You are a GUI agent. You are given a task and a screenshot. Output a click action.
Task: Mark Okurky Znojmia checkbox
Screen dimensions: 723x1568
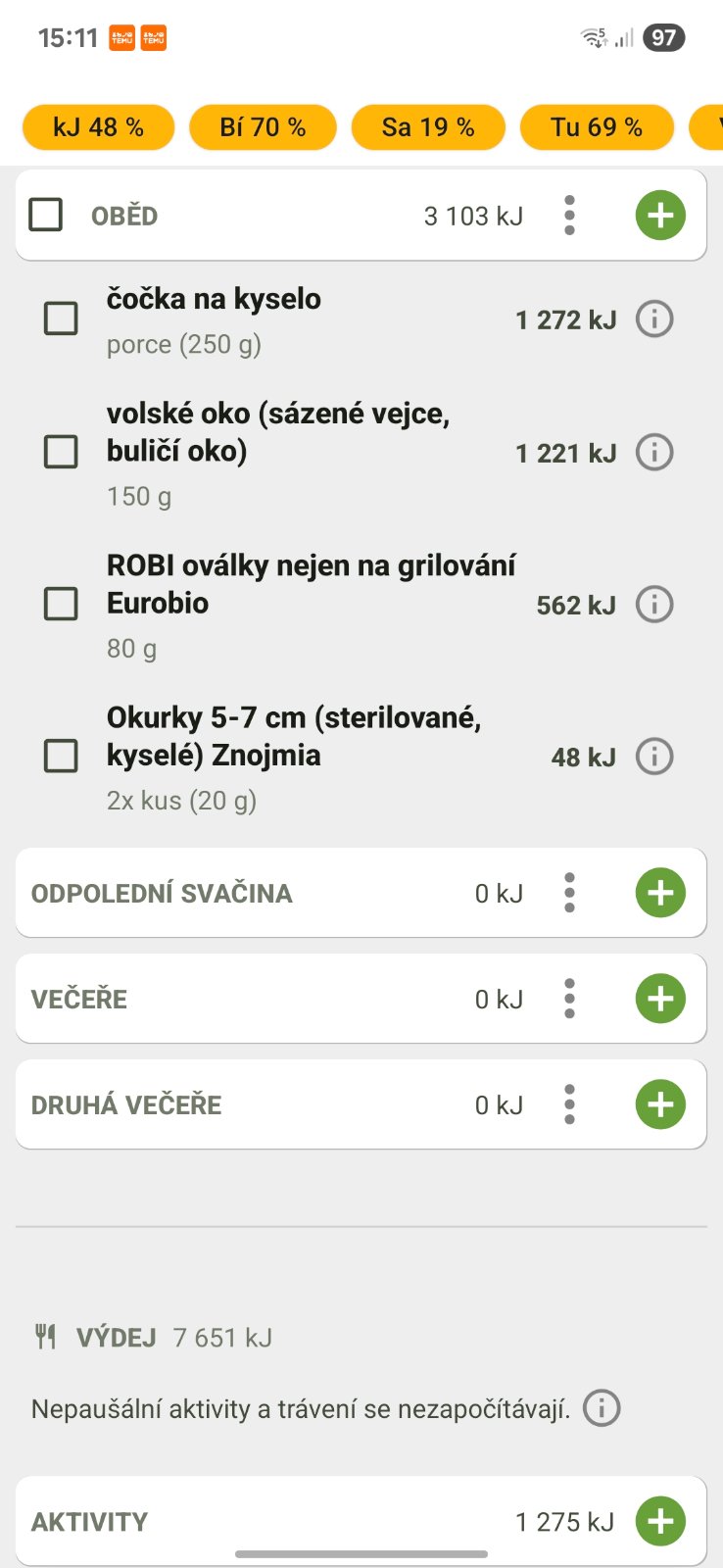click(61, 756)
